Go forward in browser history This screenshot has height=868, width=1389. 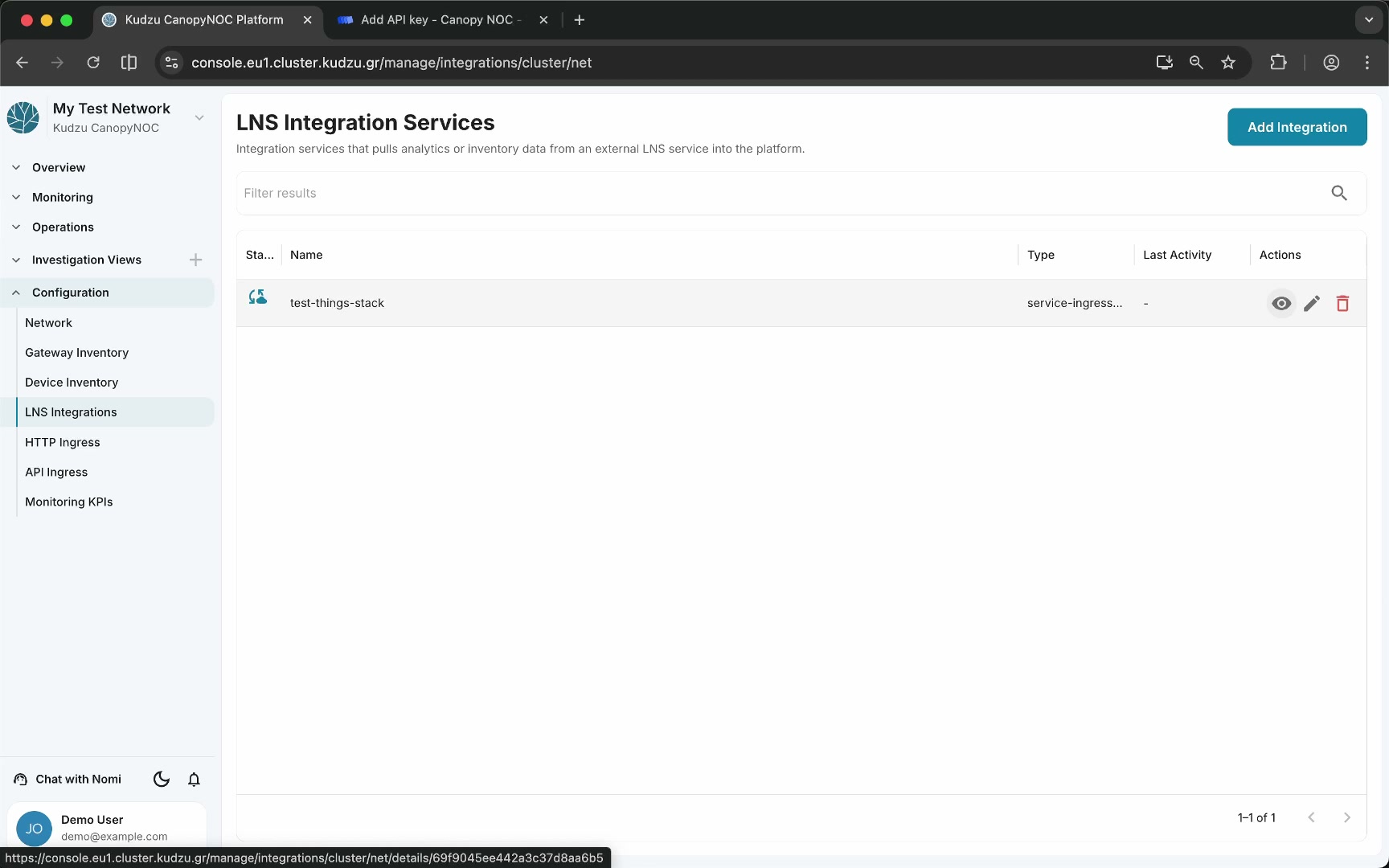(57, 63)
